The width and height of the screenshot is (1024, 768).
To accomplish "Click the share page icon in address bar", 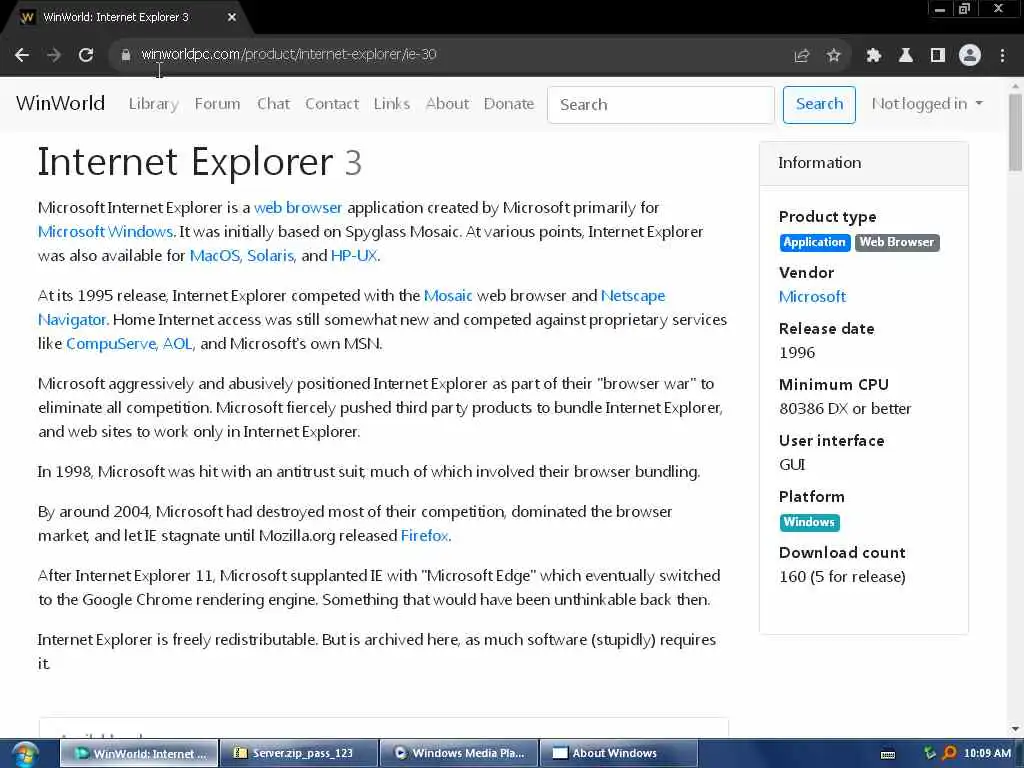I will 801,56.
